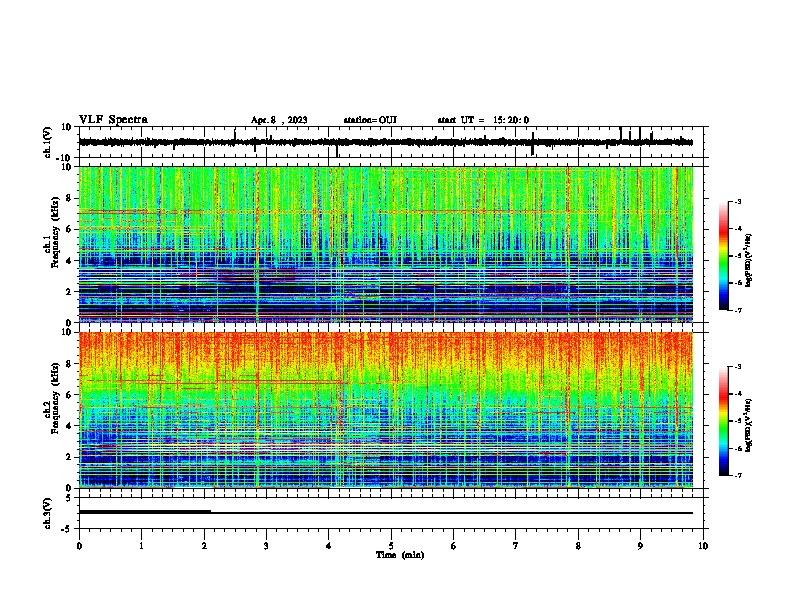Click the "Time (min)" axis title
The height and width of the screenshot is (612, 792).
tap(400, 555)
